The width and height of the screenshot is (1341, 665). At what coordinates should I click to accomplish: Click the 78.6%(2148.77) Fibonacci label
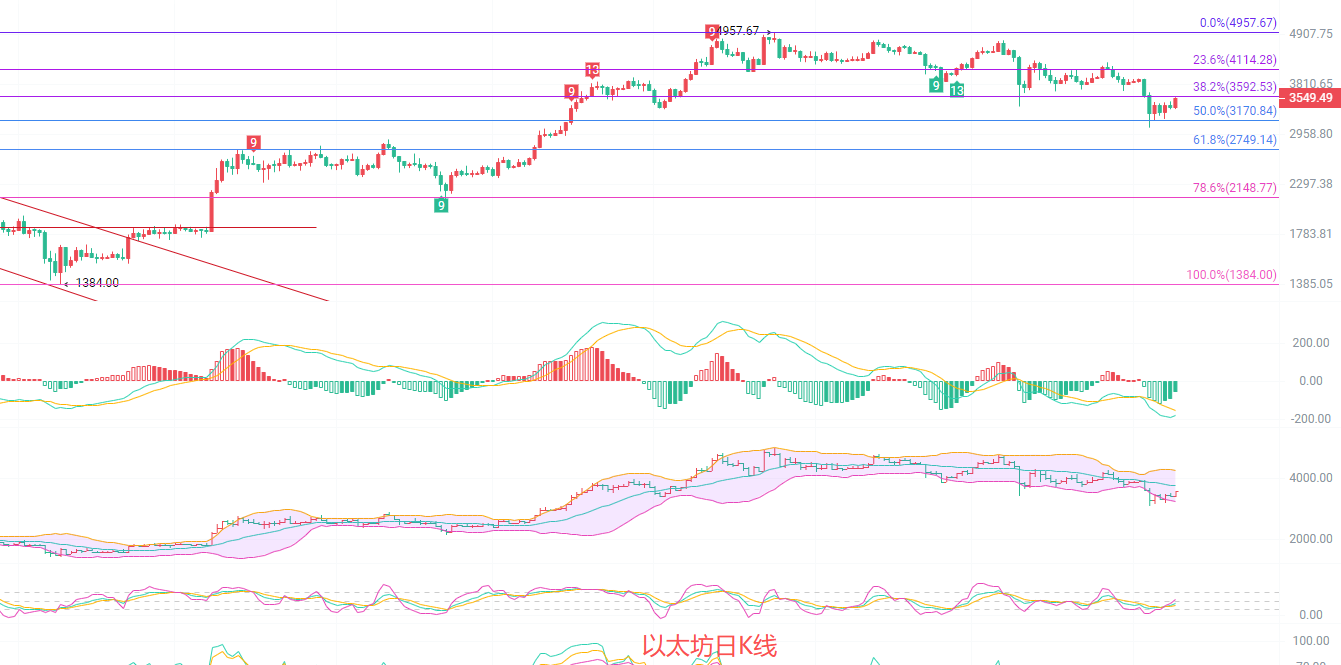tap(1234, 188)
